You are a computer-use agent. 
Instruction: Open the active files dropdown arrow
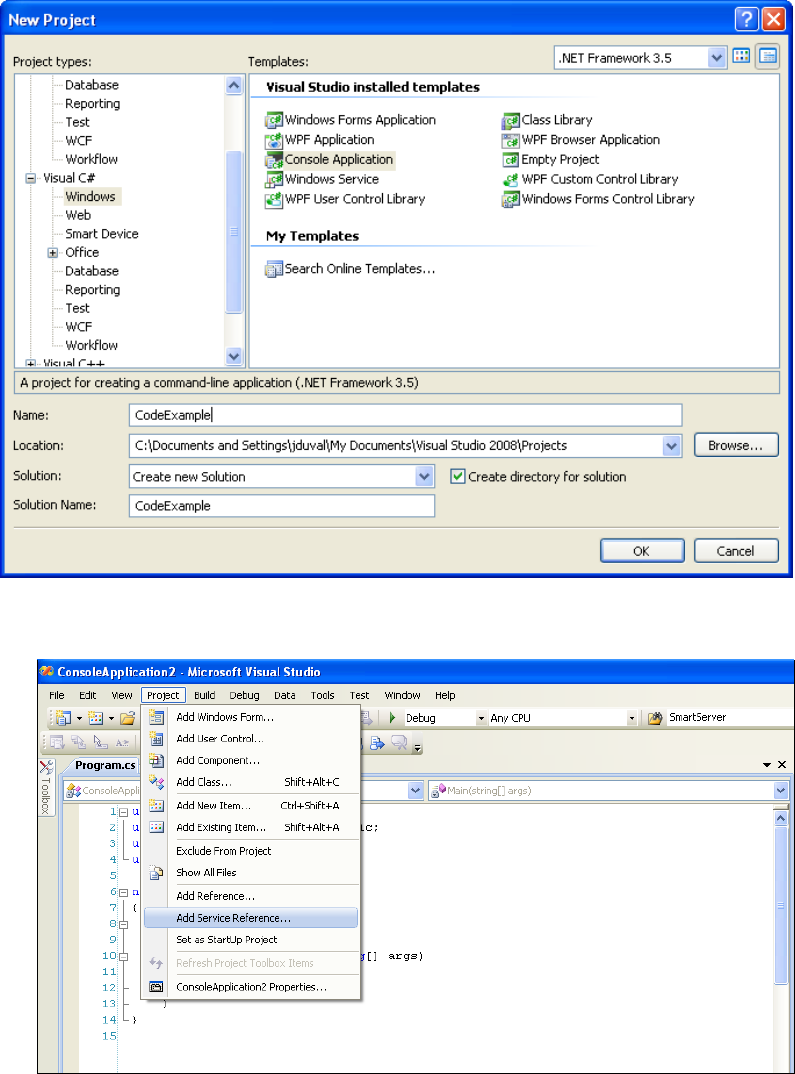click(767, 764)
